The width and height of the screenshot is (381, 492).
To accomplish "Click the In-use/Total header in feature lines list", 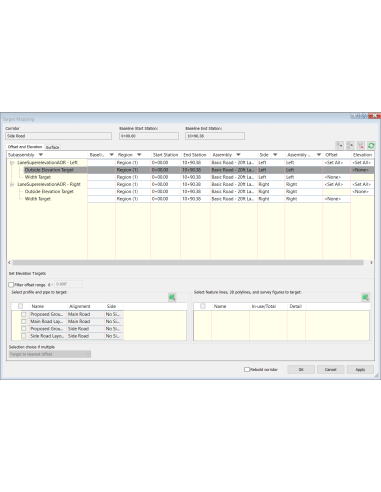I will pos(268,306).
